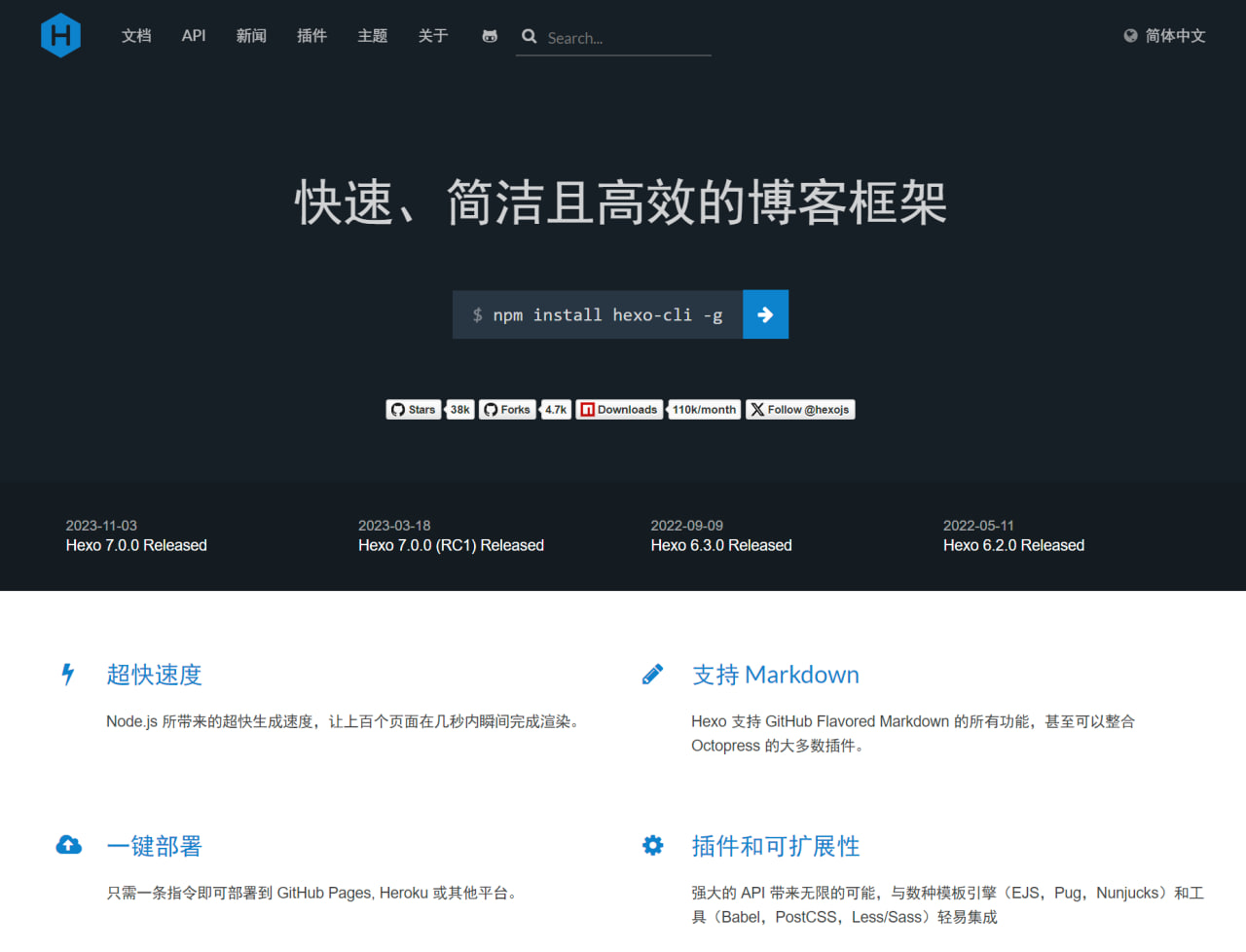Open the npm Downloads badge
This screenshot has width=1246, height=952.
[619, 410]
